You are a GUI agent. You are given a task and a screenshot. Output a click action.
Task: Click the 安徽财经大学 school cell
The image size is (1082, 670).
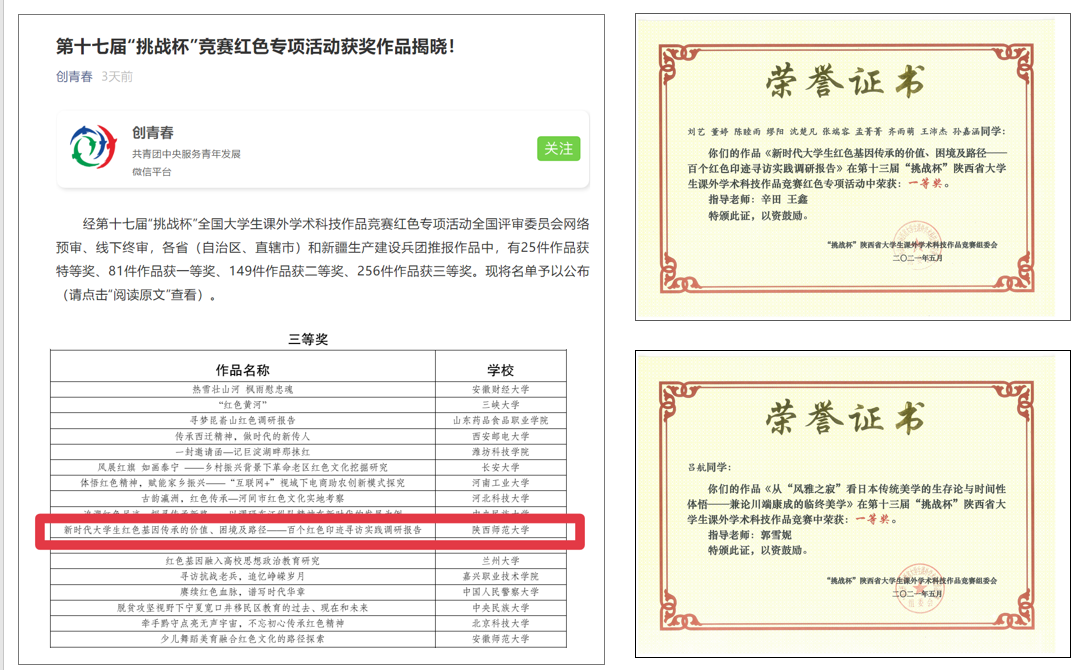[x=500, y=389]
